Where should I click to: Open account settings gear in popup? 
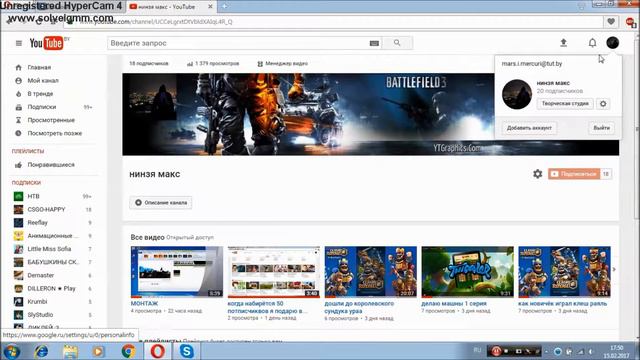(603, 104)
